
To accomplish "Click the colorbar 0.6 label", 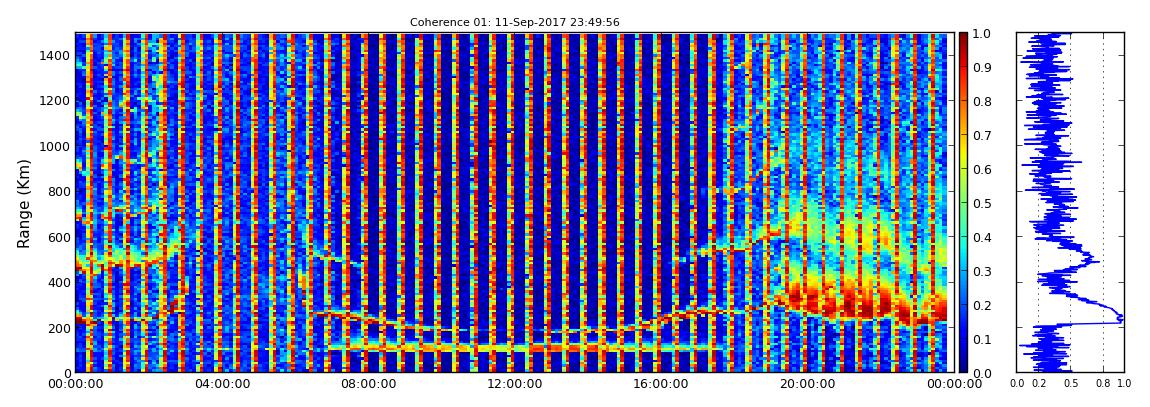I will 981,169.
